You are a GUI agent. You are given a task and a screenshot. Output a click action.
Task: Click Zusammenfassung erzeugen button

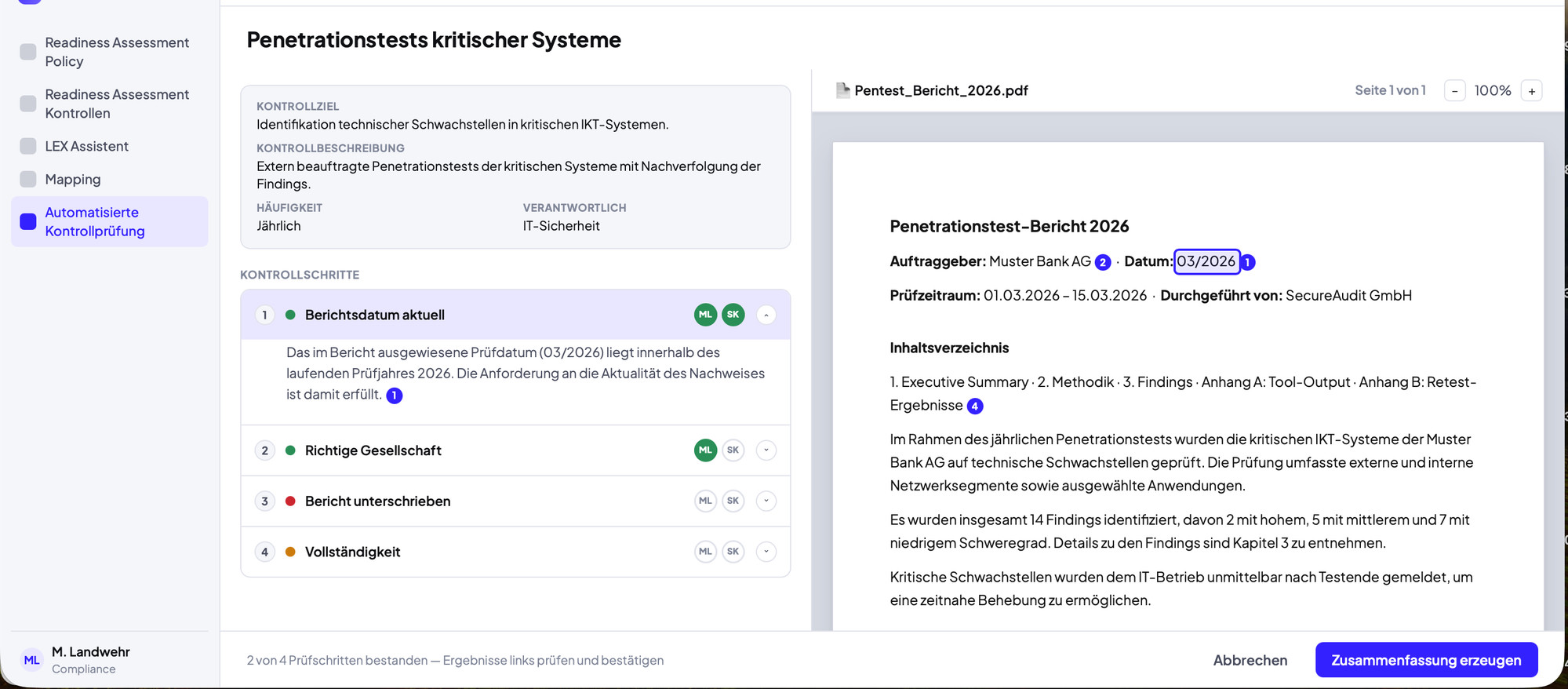tap(1426, 660)
